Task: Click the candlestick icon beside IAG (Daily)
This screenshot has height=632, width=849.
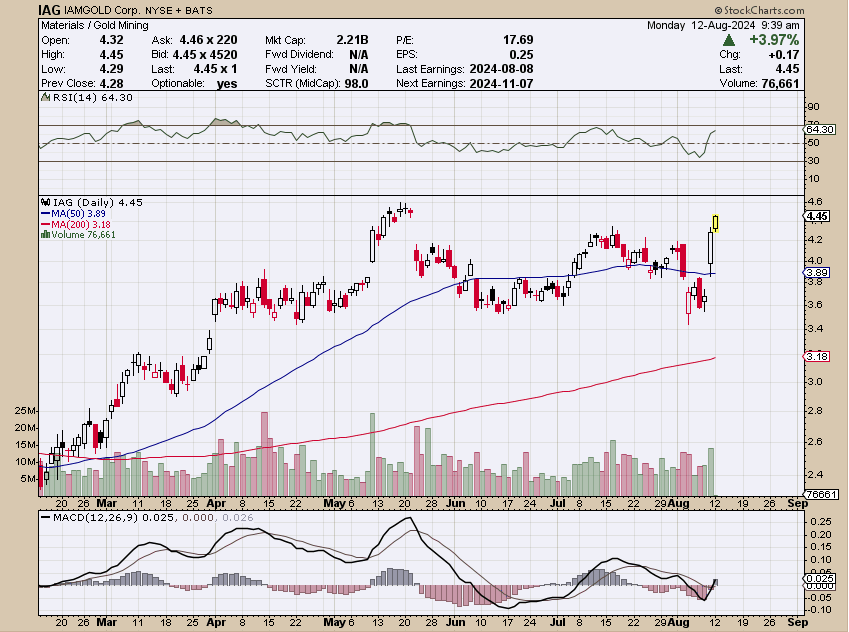Action: pyautogui.click(x=45, y=203)
